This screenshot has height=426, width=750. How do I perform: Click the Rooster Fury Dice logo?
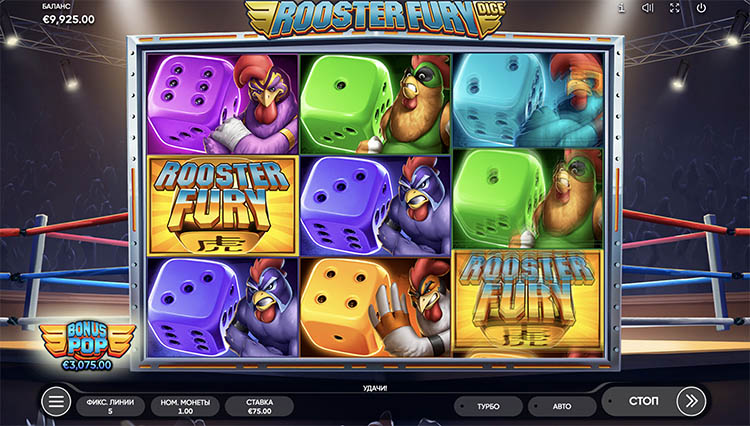375,19
